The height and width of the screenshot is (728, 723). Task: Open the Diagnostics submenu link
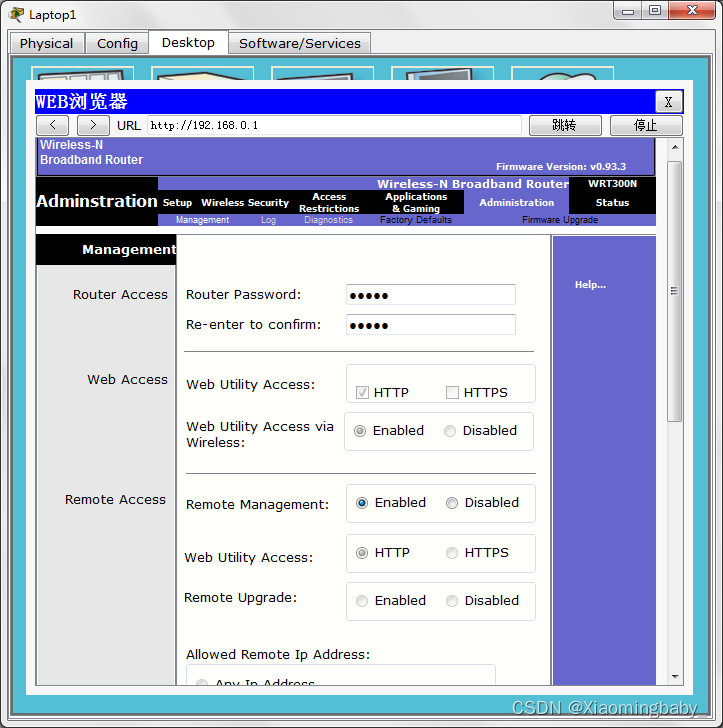click(x=328, y=220)
